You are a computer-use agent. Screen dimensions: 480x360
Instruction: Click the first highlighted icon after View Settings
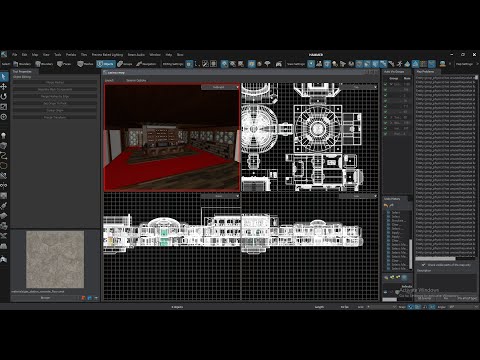311,64
